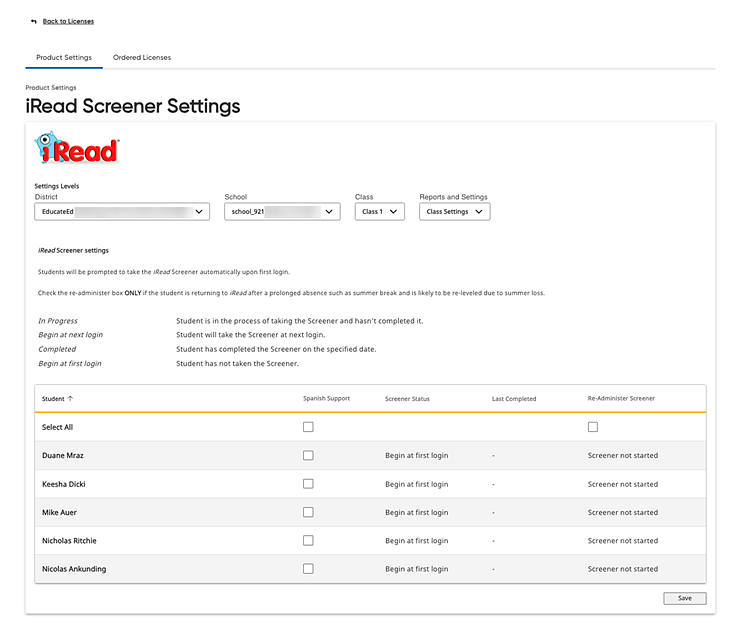Image resolution: width=742 pixels, height=634 pixels.
Task: Open the Reports and Settings dropdown
Action: point(454,211)
